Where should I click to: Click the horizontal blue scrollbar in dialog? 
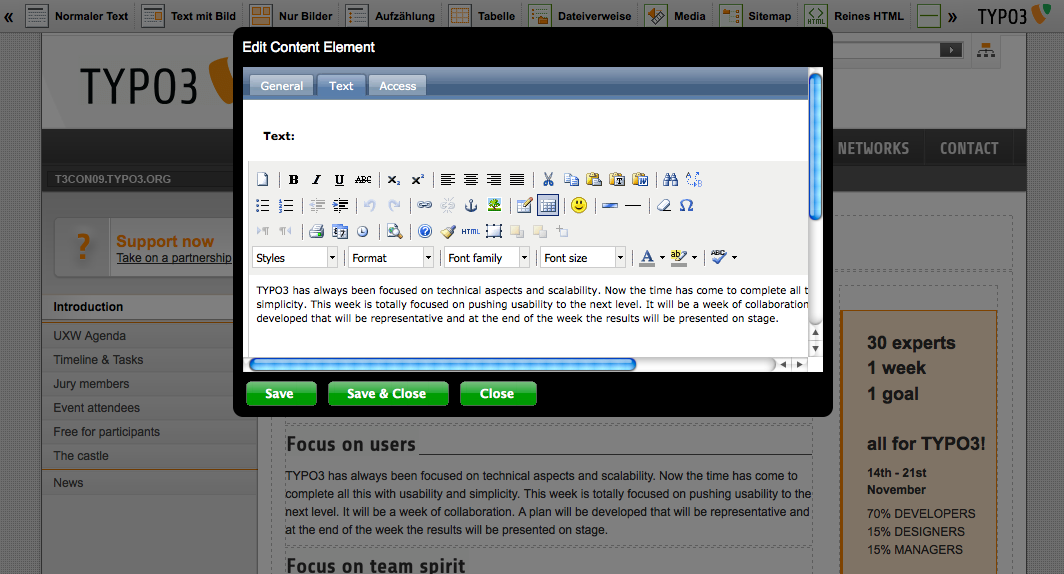(442, 364)
